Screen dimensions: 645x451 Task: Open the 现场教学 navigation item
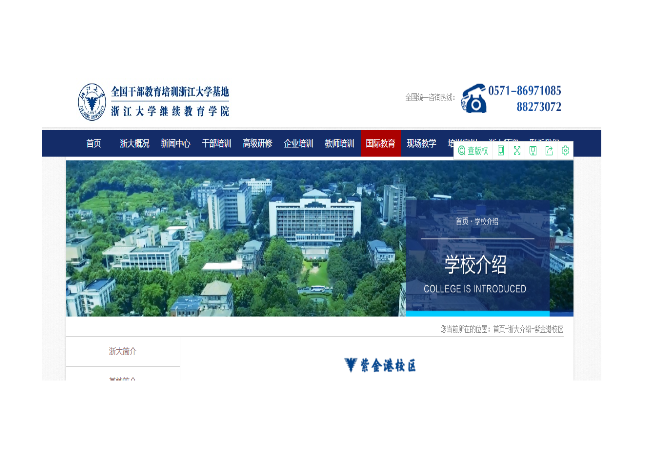pyautogui.click(x=422, y=143)
